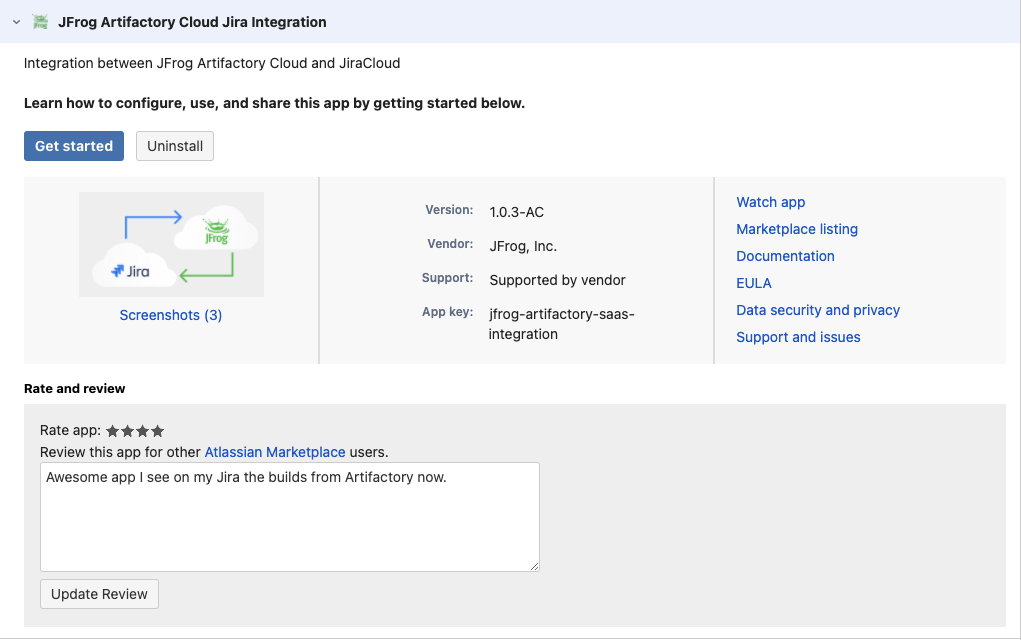This screenshot has width=1021, height=640.
Task: Click Watch app
Action: [770, 202]
